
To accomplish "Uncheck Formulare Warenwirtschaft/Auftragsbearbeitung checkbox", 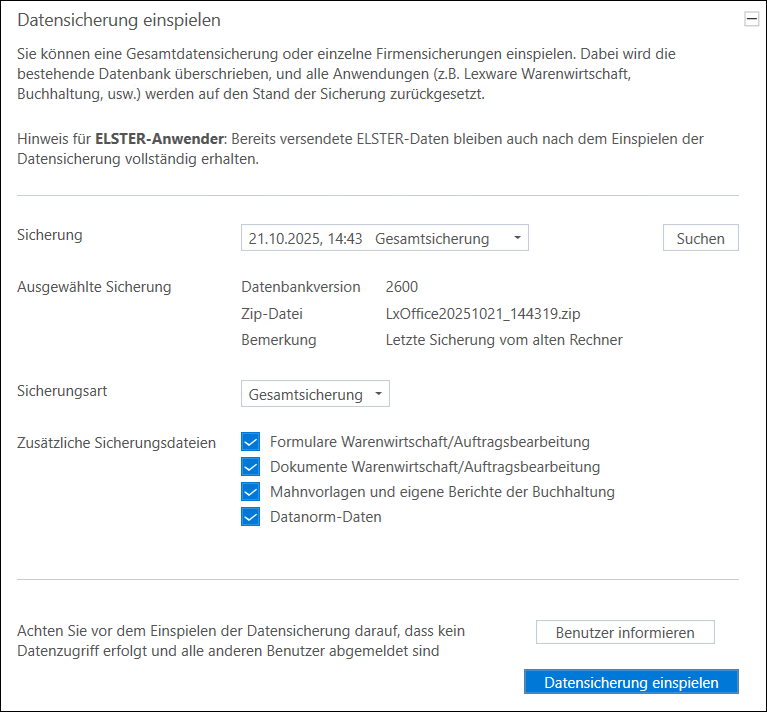I will point(251,441).
